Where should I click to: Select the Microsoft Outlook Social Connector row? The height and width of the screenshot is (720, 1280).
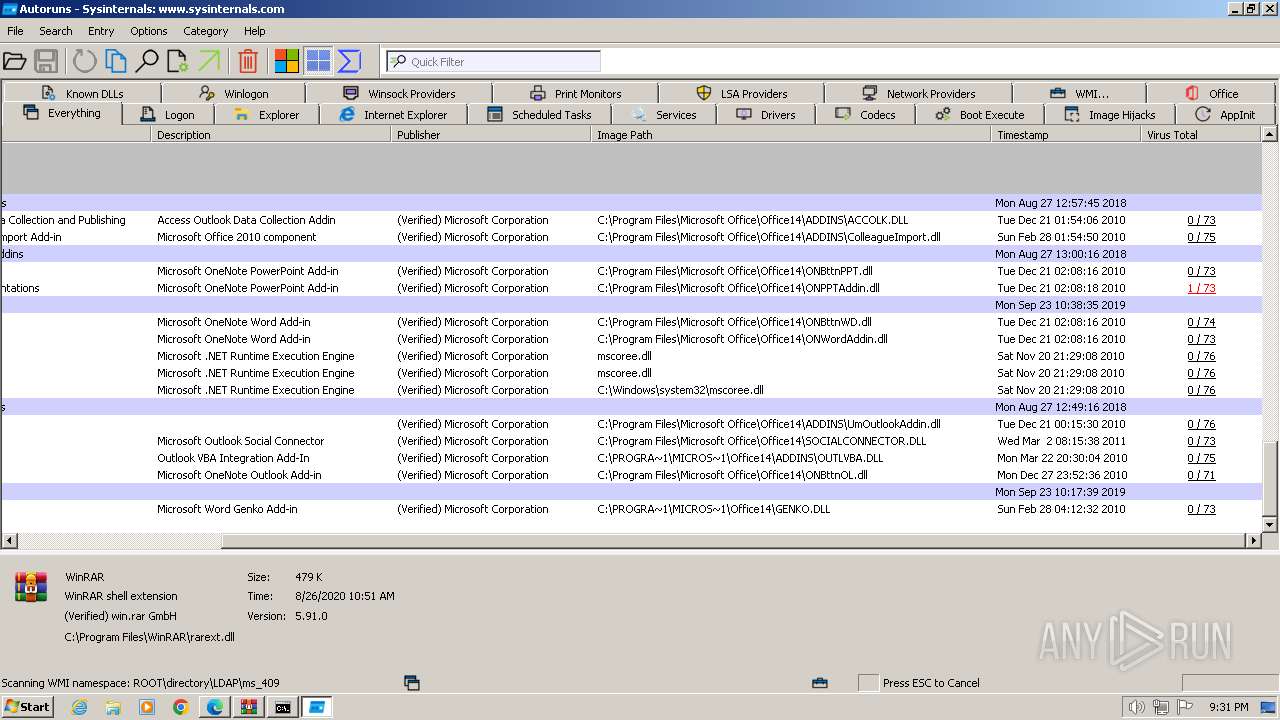click(632, 441)
